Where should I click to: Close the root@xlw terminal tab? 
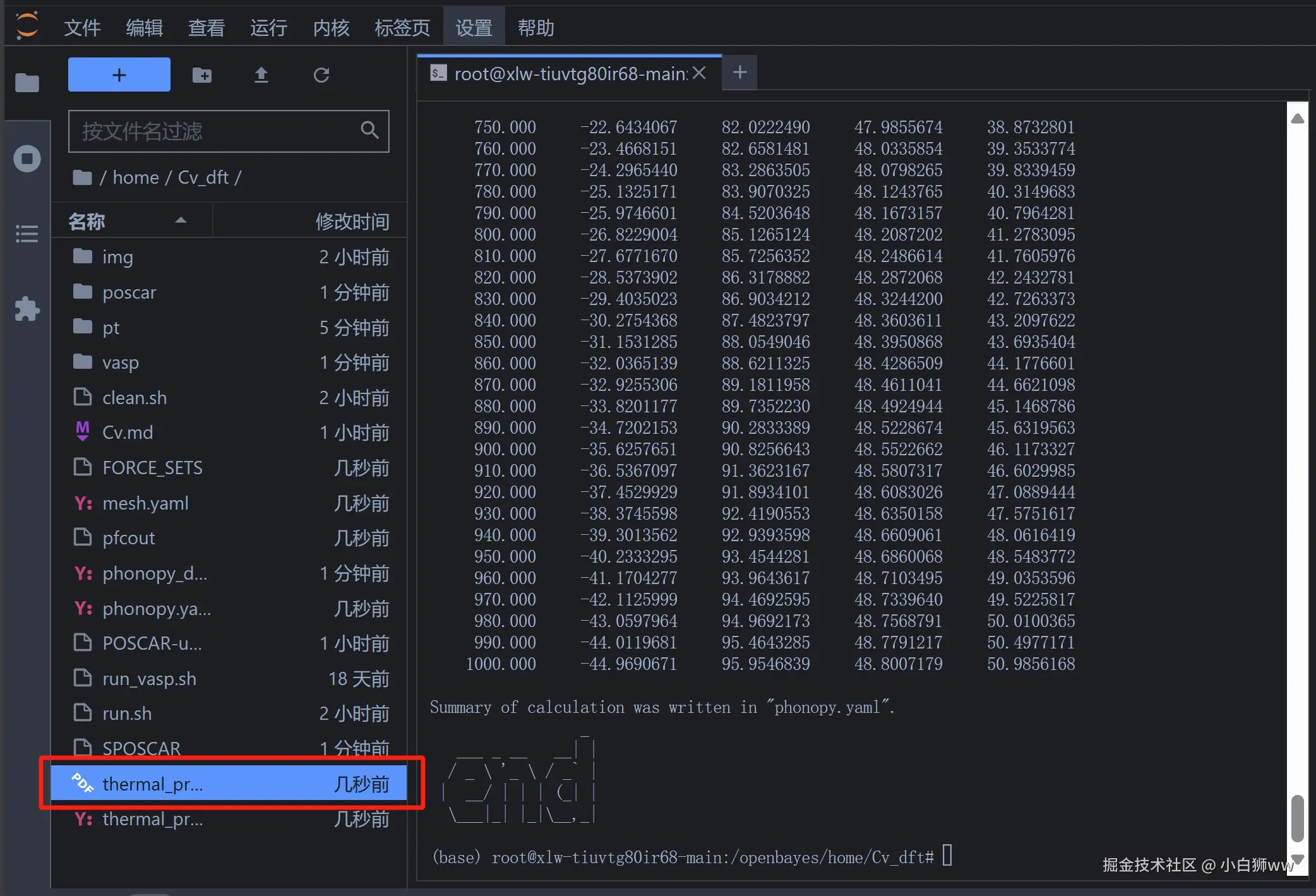(698, 73)
